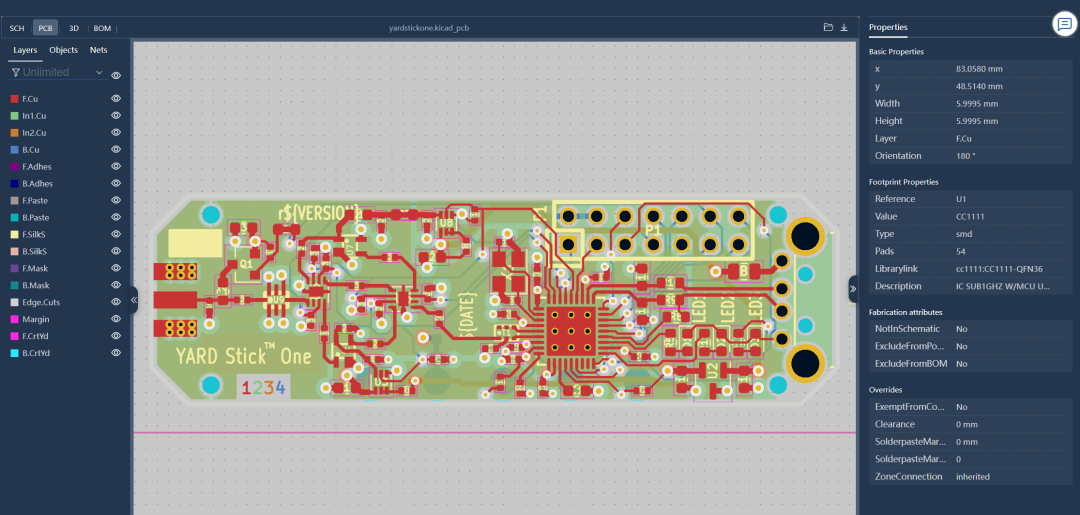Open the chat bubble button

(1064, 24)
